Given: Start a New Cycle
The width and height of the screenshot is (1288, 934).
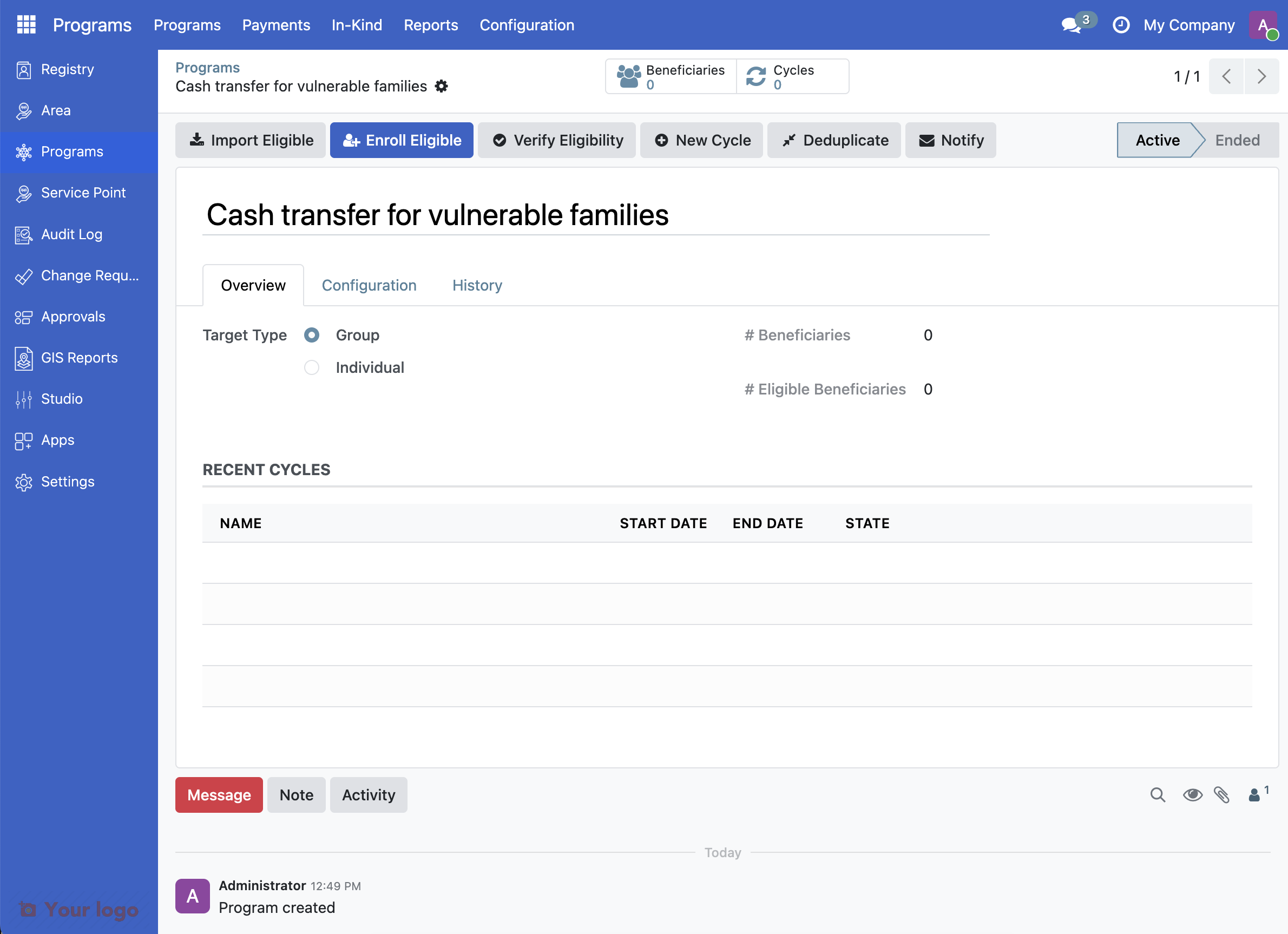Looking at the screenshot, I should tap(701, 140).
